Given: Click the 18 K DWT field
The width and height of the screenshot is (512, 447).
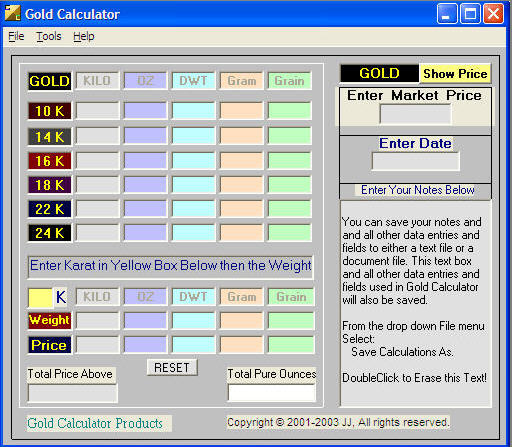Looking at the screenshot, I should [193, 185].
